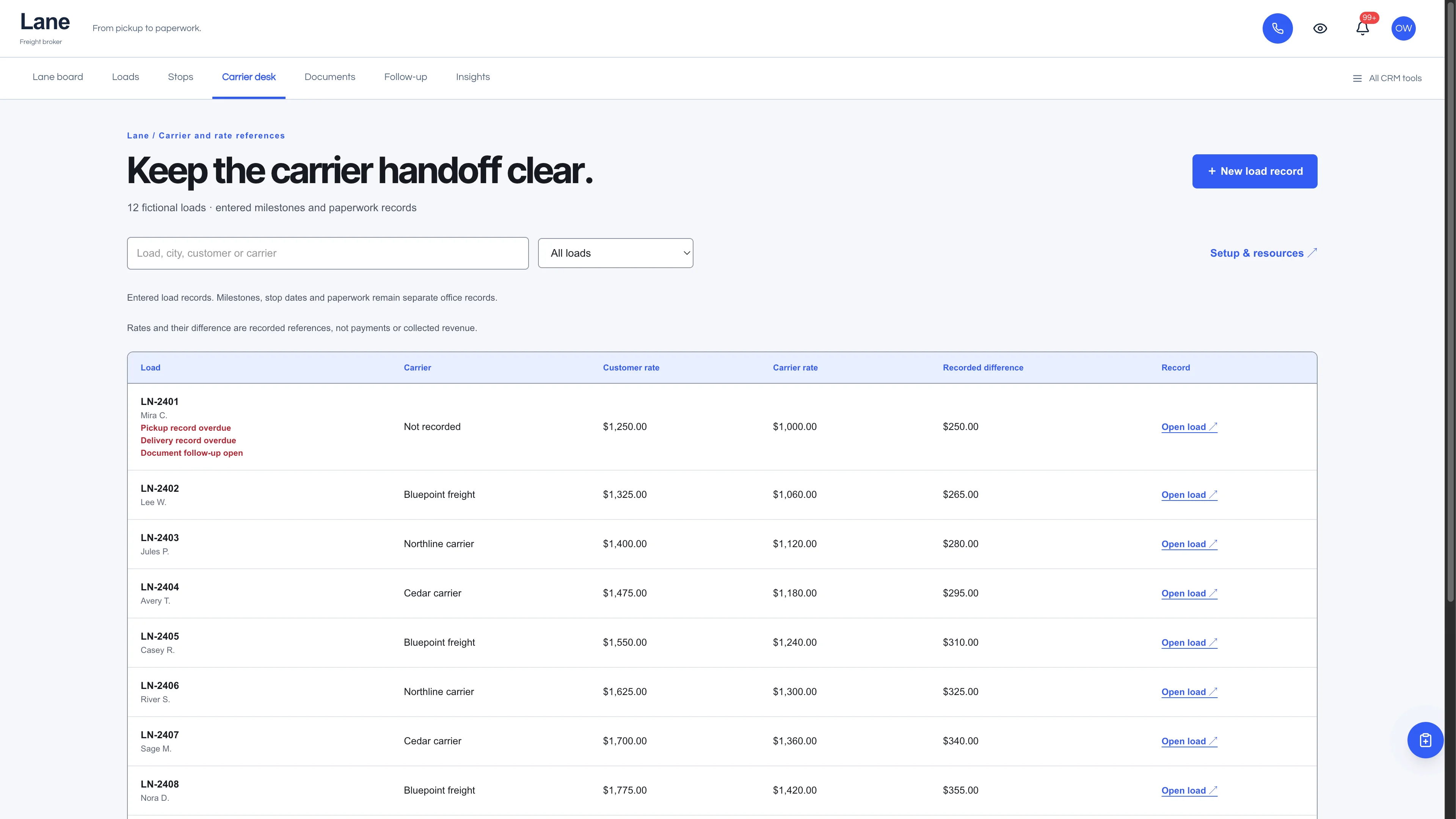Open the Setup & resources link
1456x819 pixels.
pyautogui.click(x=1263, y=253)
